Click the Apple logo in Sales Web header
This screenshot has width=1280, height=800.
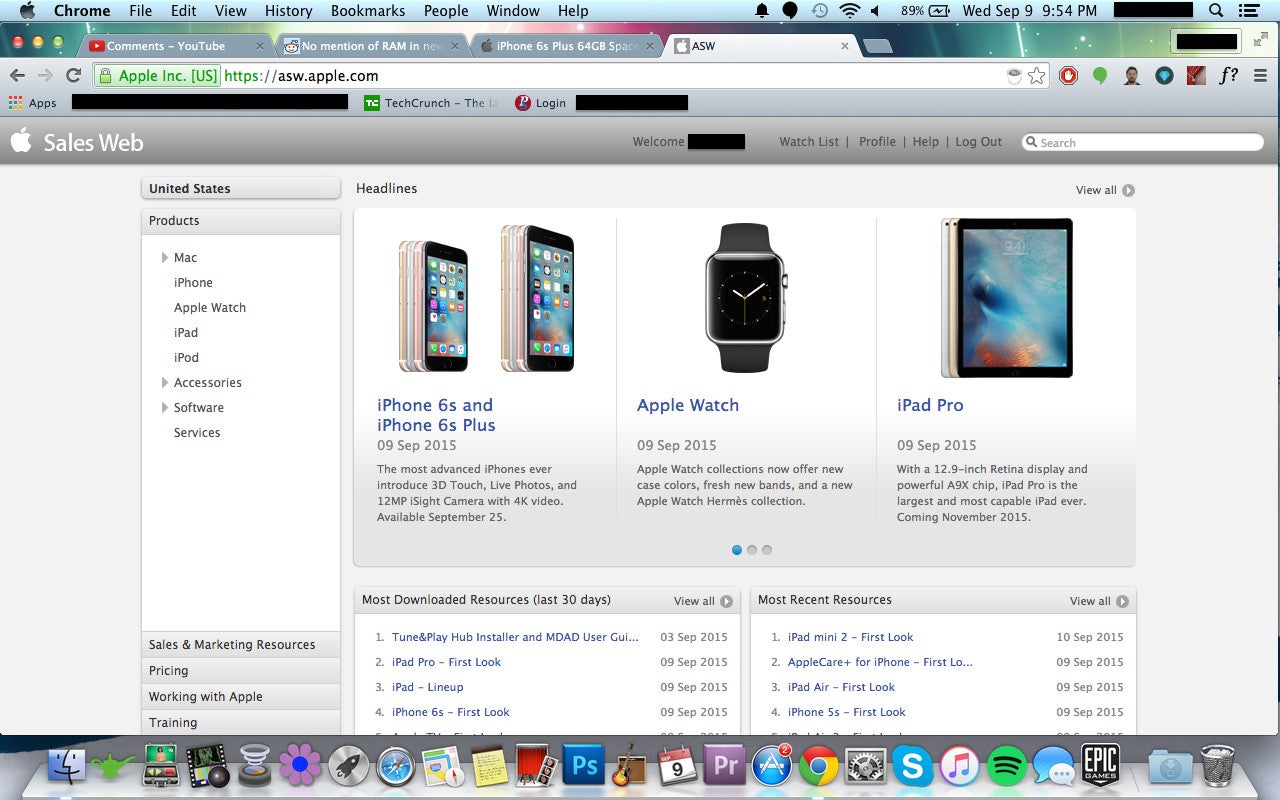[21, 140]
